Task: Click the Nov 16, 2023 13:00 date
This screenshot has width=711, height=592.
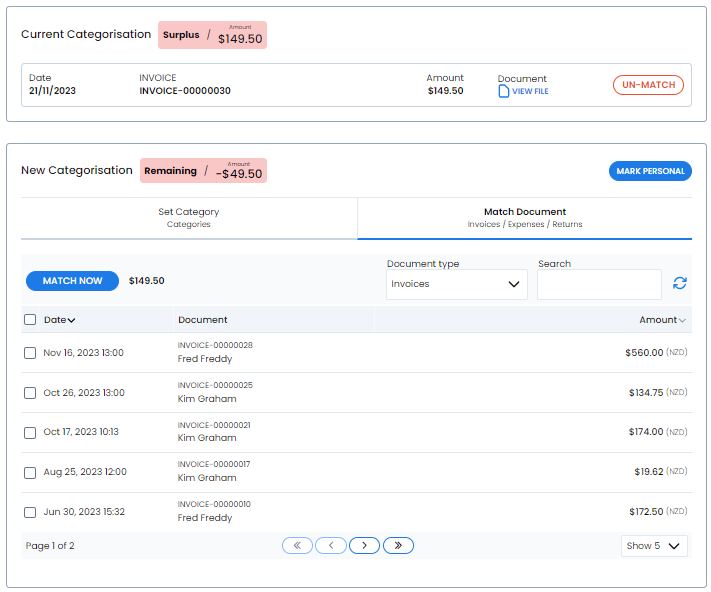Action: pyautogui.click(x=83, y=353)
